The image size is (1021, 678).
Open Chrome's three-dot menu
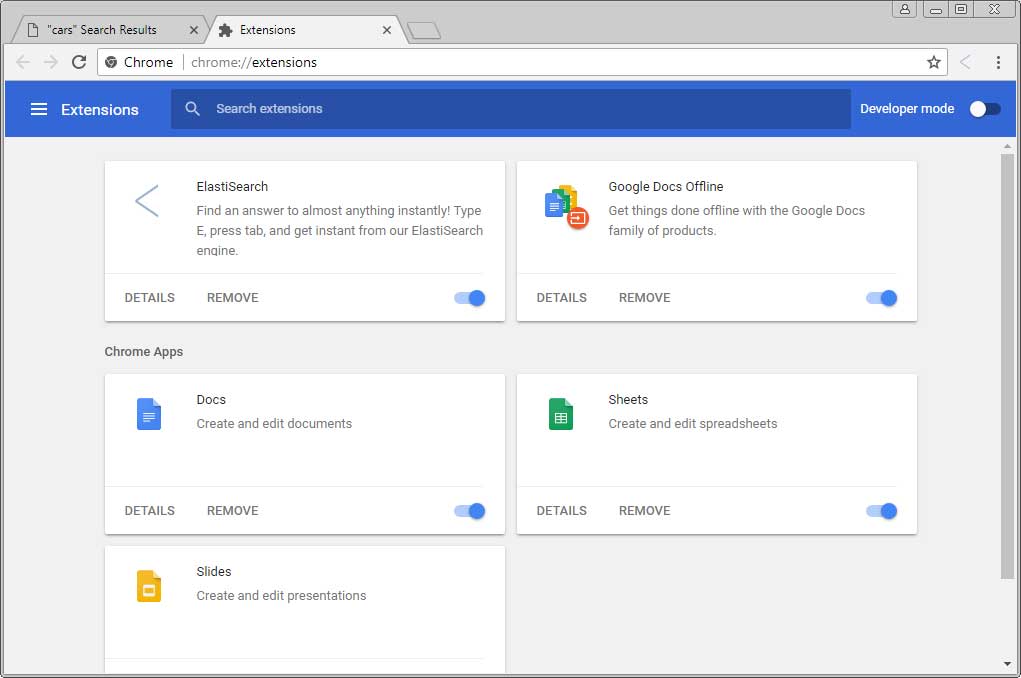click(x=998, y=62)
